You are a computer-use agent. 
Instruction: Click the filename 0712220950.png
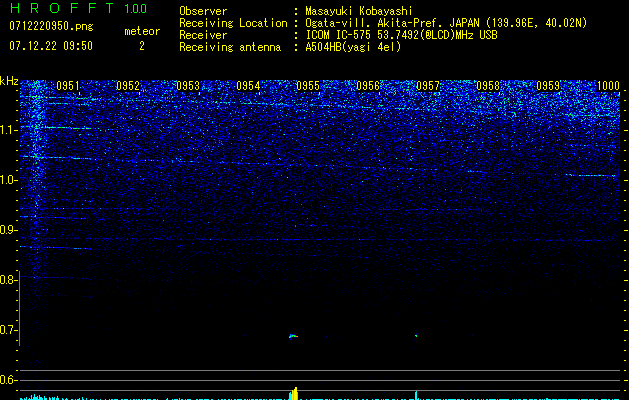point(51,26)
